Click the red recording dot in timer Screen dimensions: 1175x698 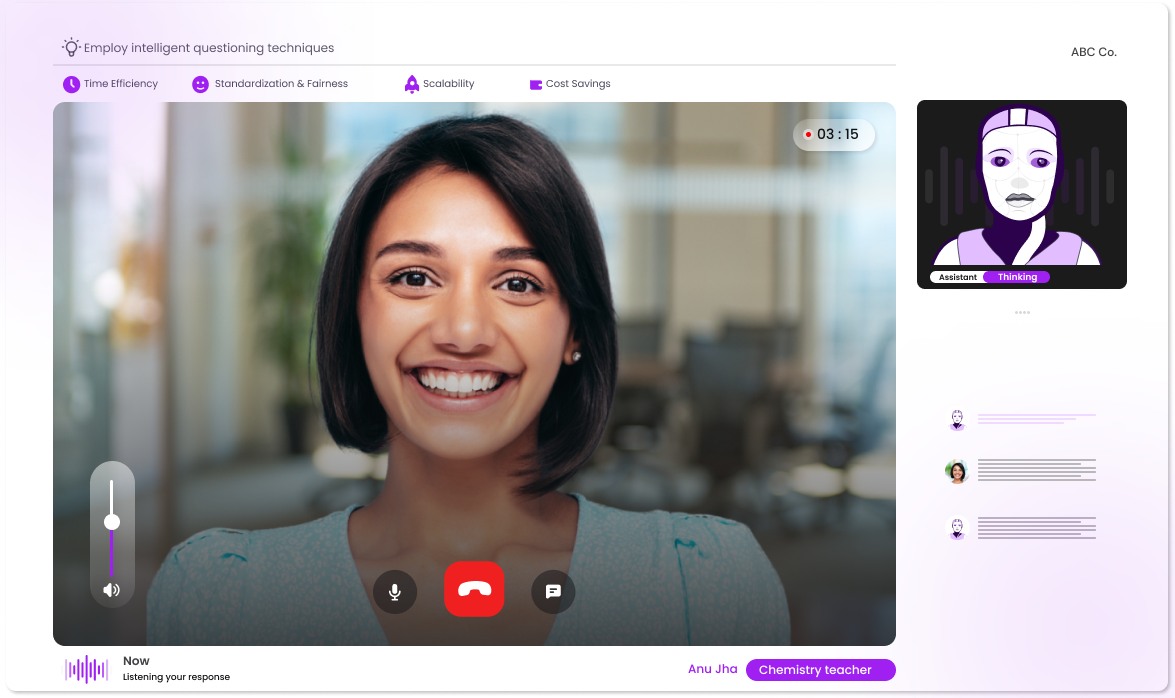point(809,134)
